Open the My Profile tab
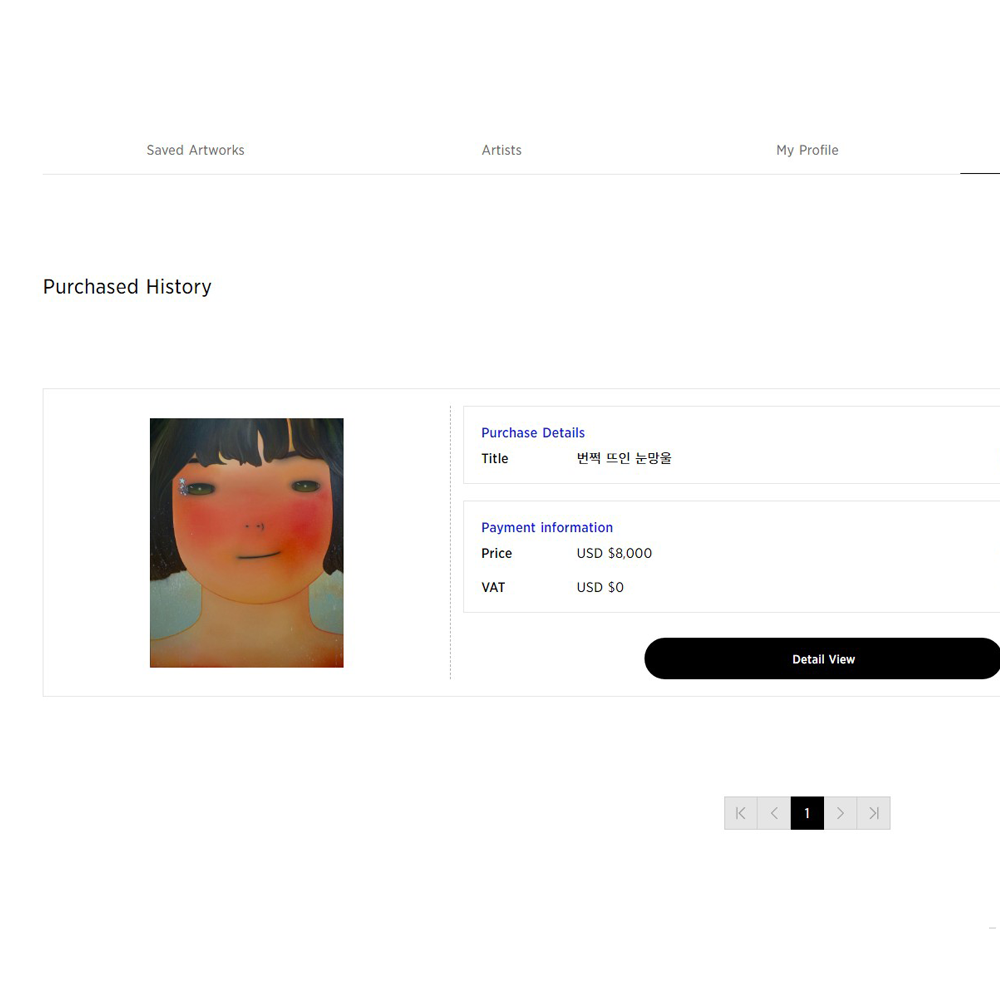 tap(807, 150)
